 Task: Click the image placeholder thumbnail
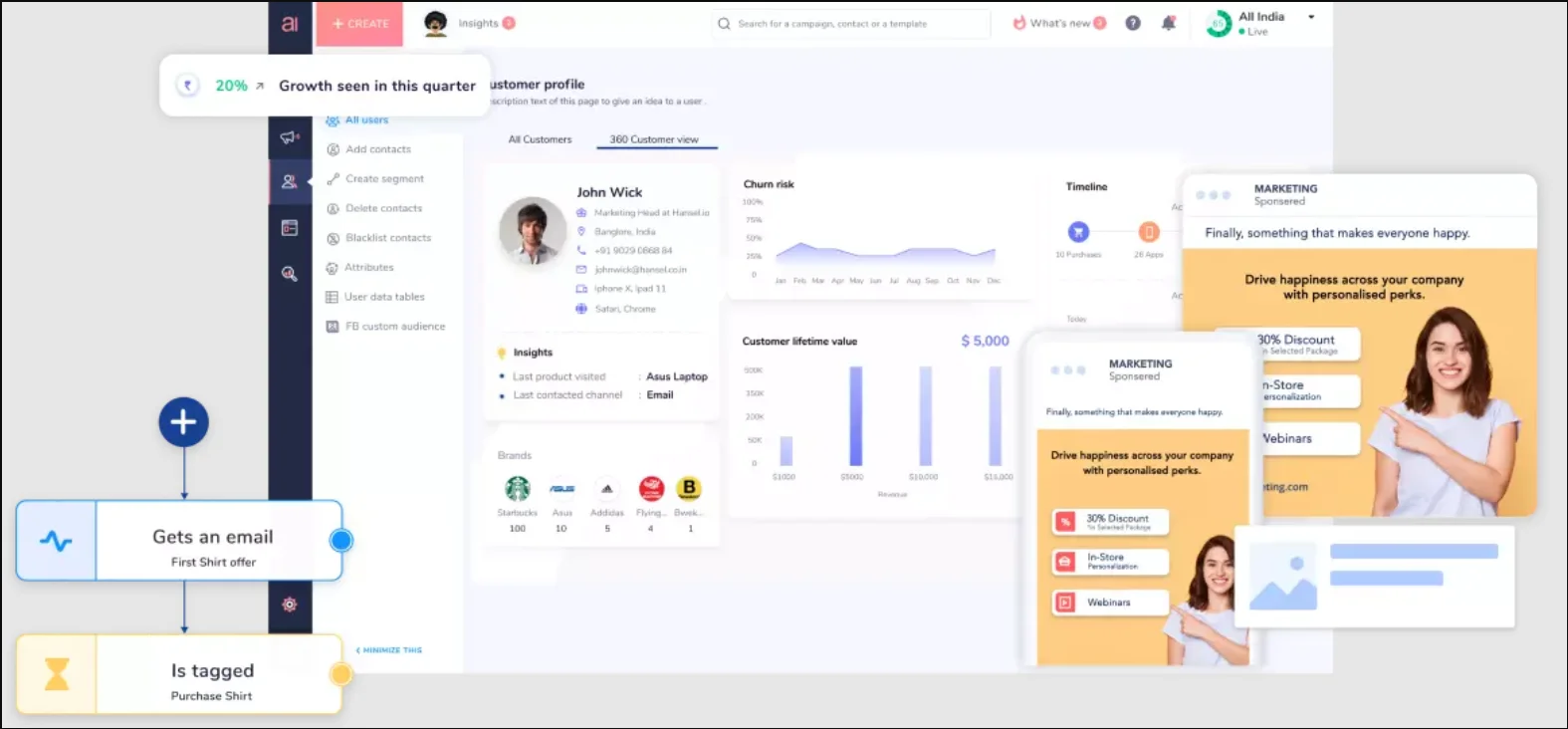tap(1283, 578)
